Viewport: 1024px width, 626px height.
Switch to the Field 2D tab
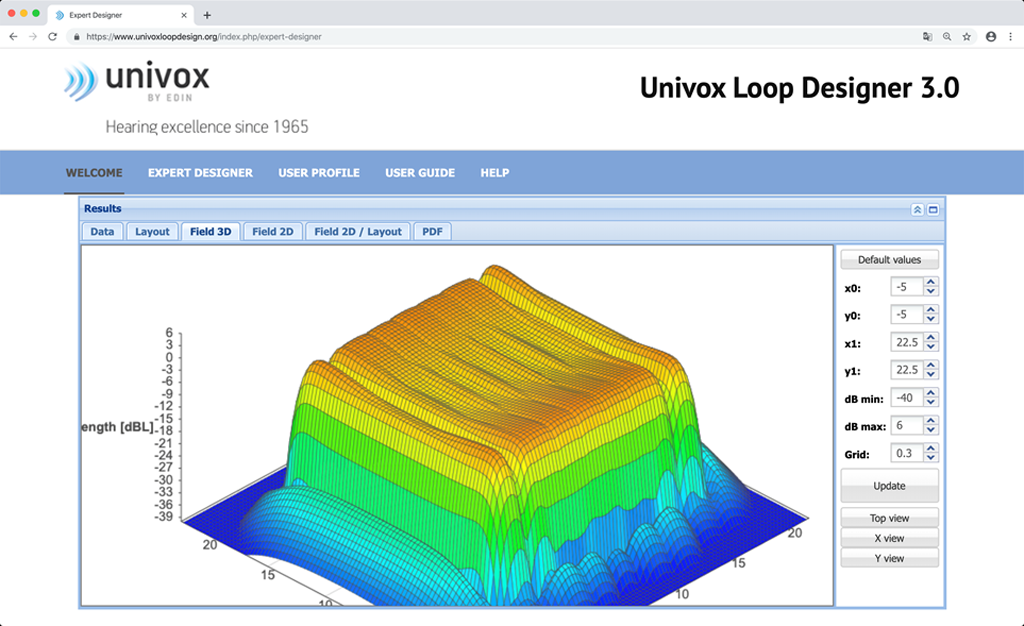coord(272,232)
